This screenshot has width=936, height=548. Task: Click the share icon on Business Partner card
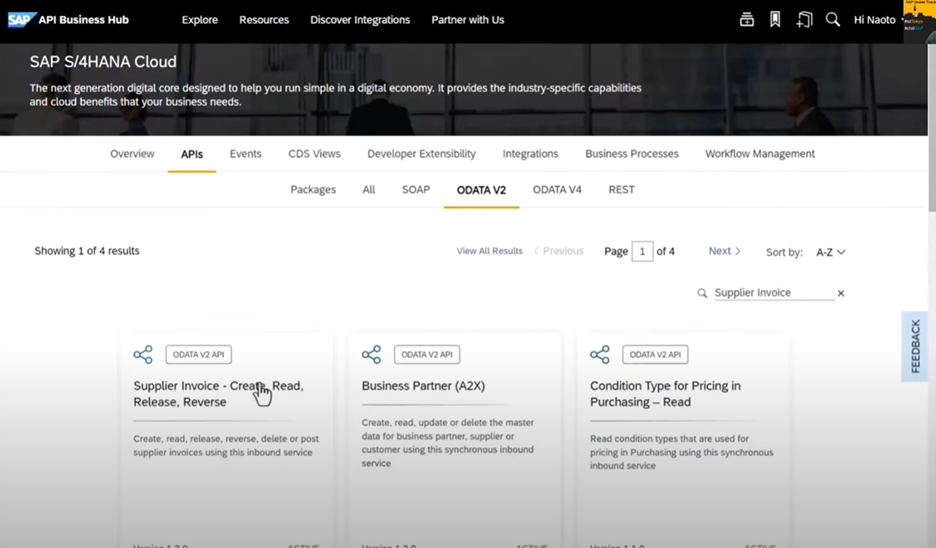[x=371, y=355]
